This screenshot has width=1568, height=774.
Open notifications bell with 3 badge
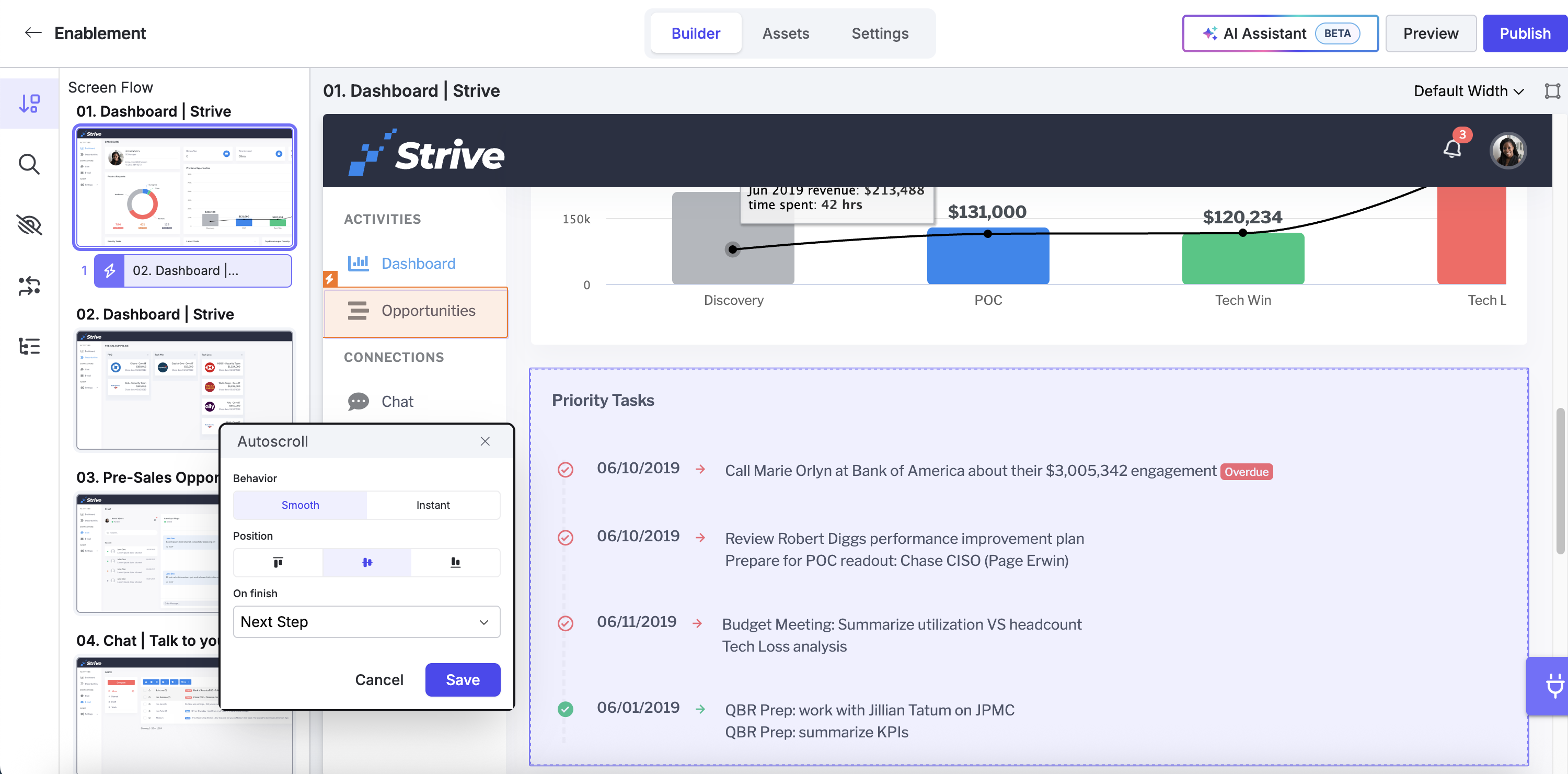point(1453,148)
